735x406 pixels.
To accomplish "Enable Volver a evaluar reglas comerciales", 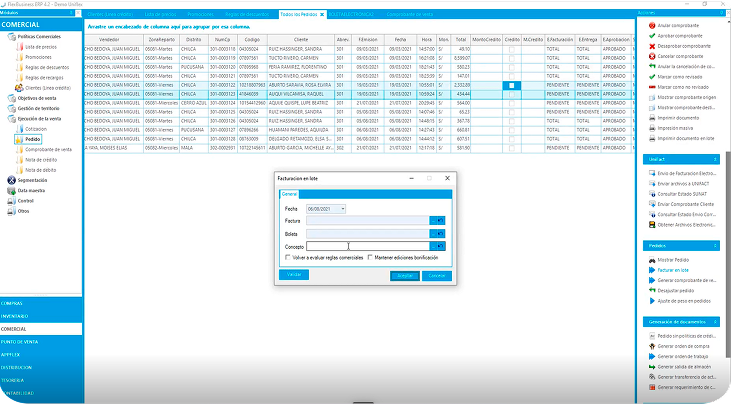I will click(287, 257).
